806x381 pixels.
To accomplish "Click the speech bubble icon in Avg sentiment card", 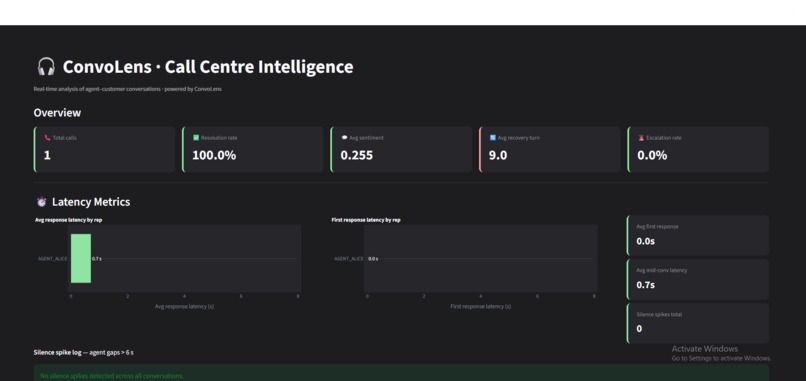I will [x=344, y=138].
